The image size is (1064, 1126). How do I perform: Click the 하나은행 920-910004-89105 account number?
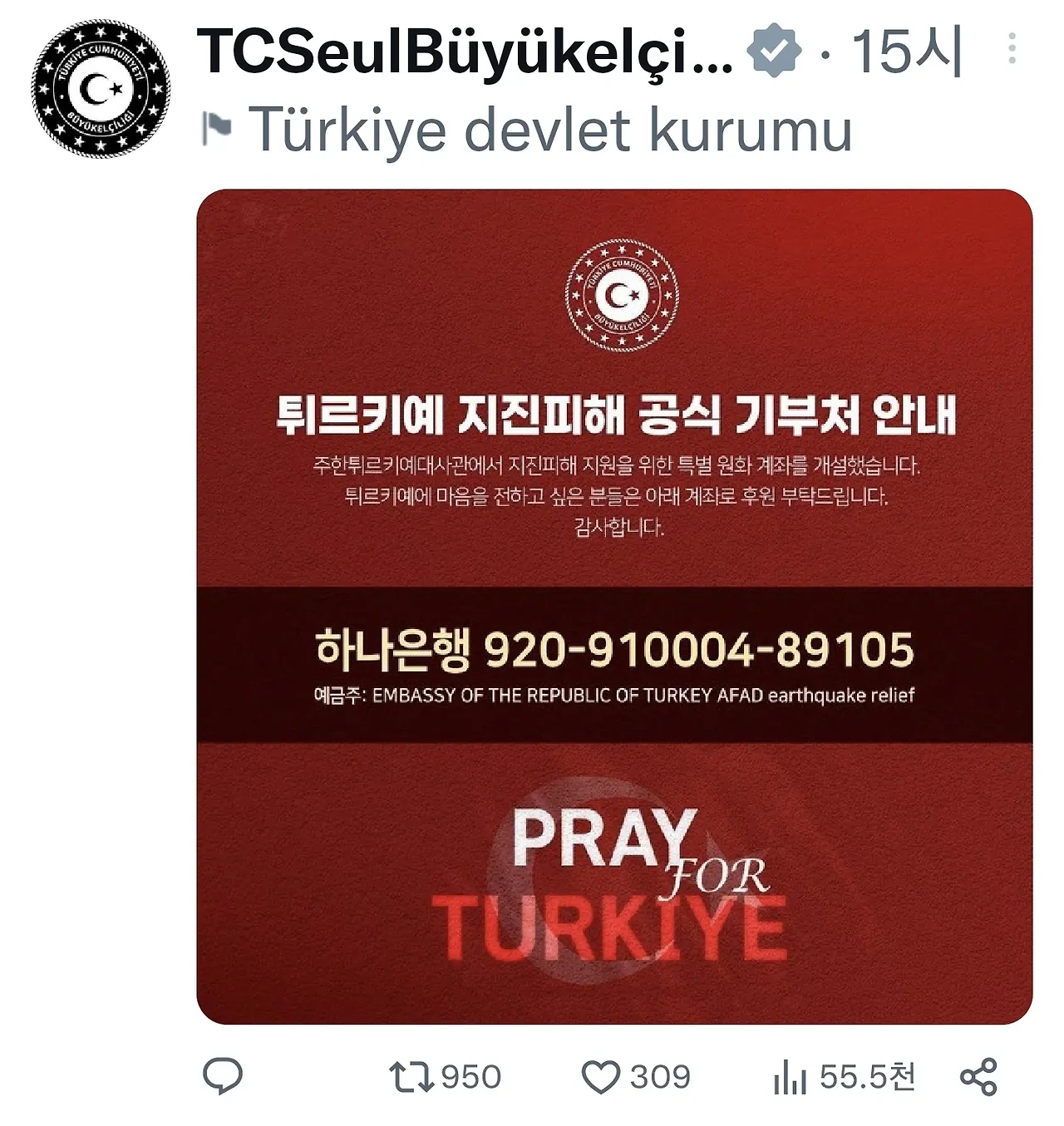pyautogui.click(x=615, y=649)
